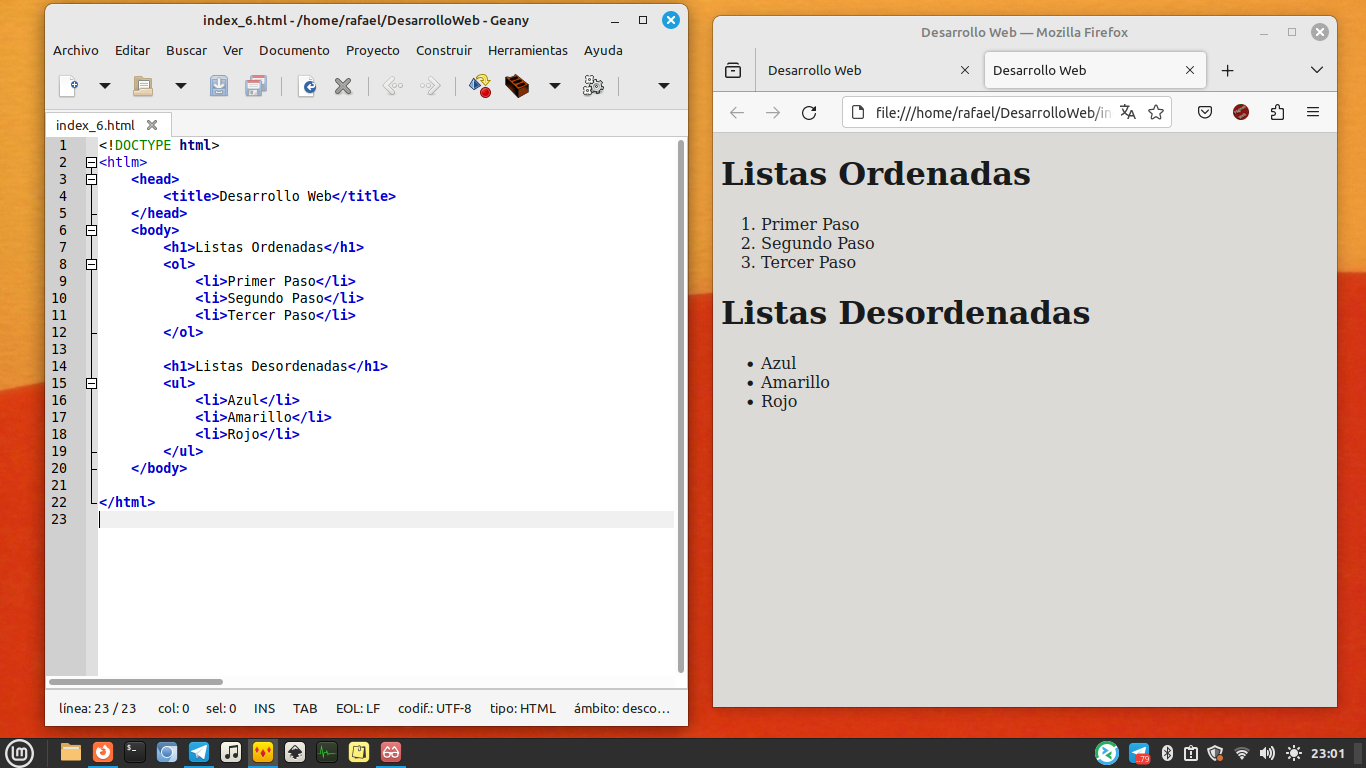
Task: Save the current file with Geany's save icon
Action: pos(219,86)
